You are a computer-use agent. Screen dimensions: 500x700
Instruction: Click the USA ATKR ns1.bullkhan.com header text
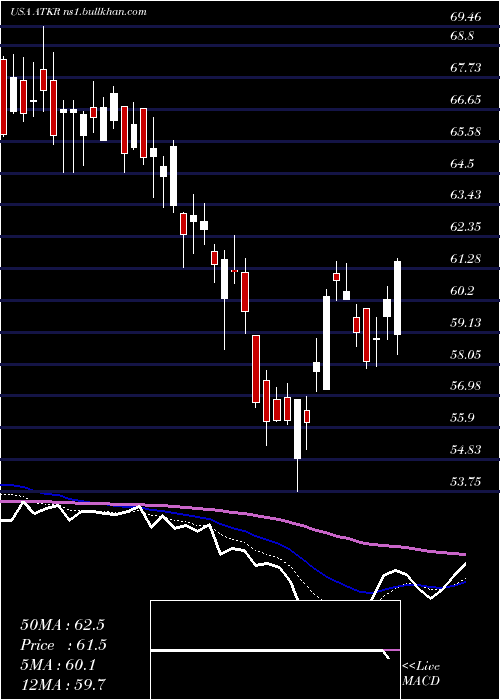coord(79,12)
